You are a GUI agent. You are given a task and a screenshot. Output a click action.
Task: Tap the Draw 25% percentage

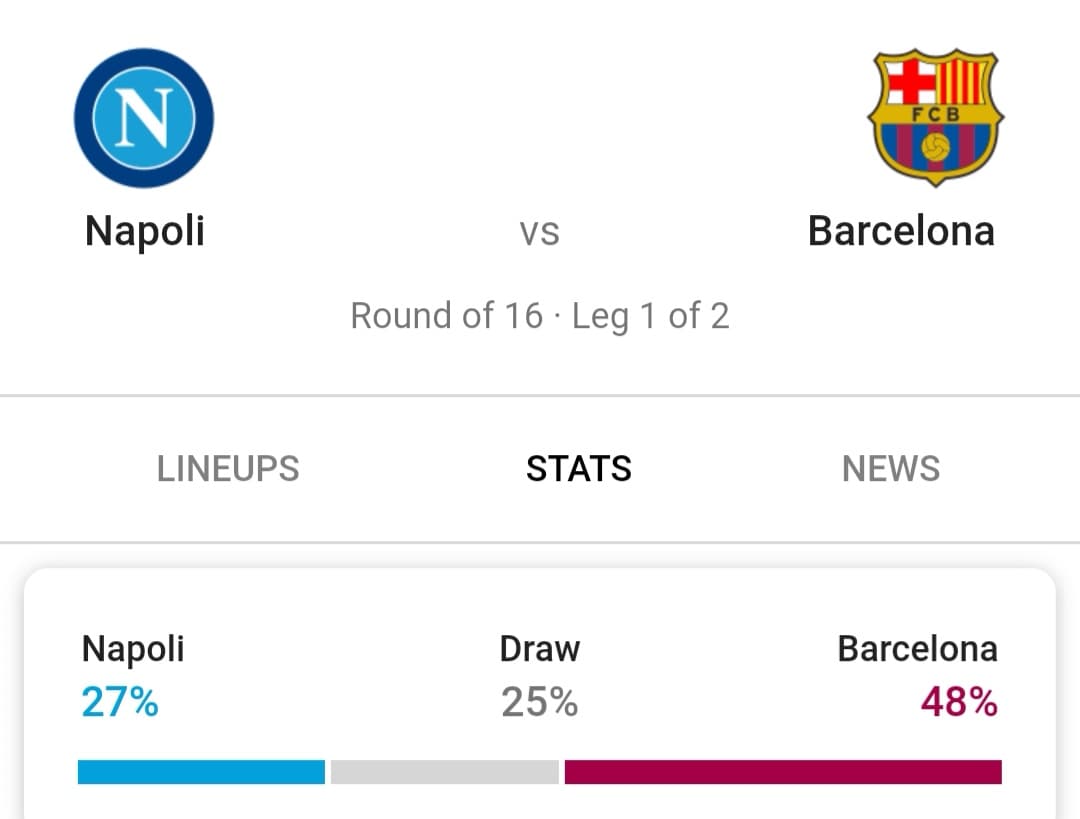(539, 702)
